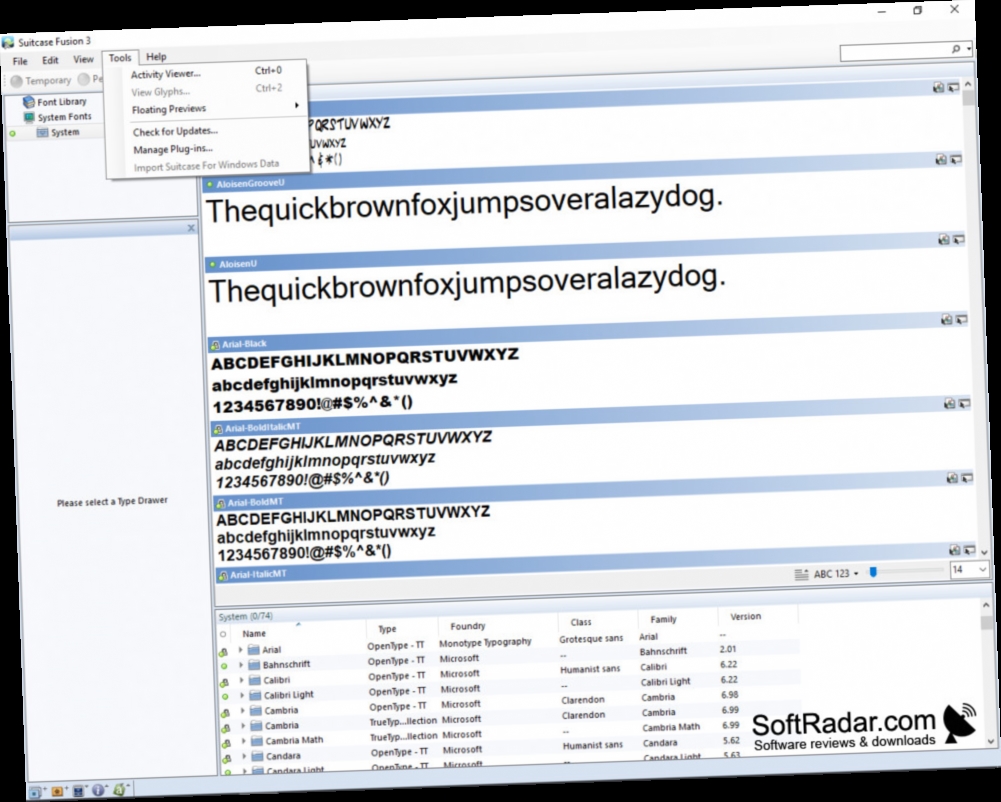Open floating preview for Arial-BoldItalicMT
The height and width of the screenshot is (802, 1001).
[x=965, y=403]
